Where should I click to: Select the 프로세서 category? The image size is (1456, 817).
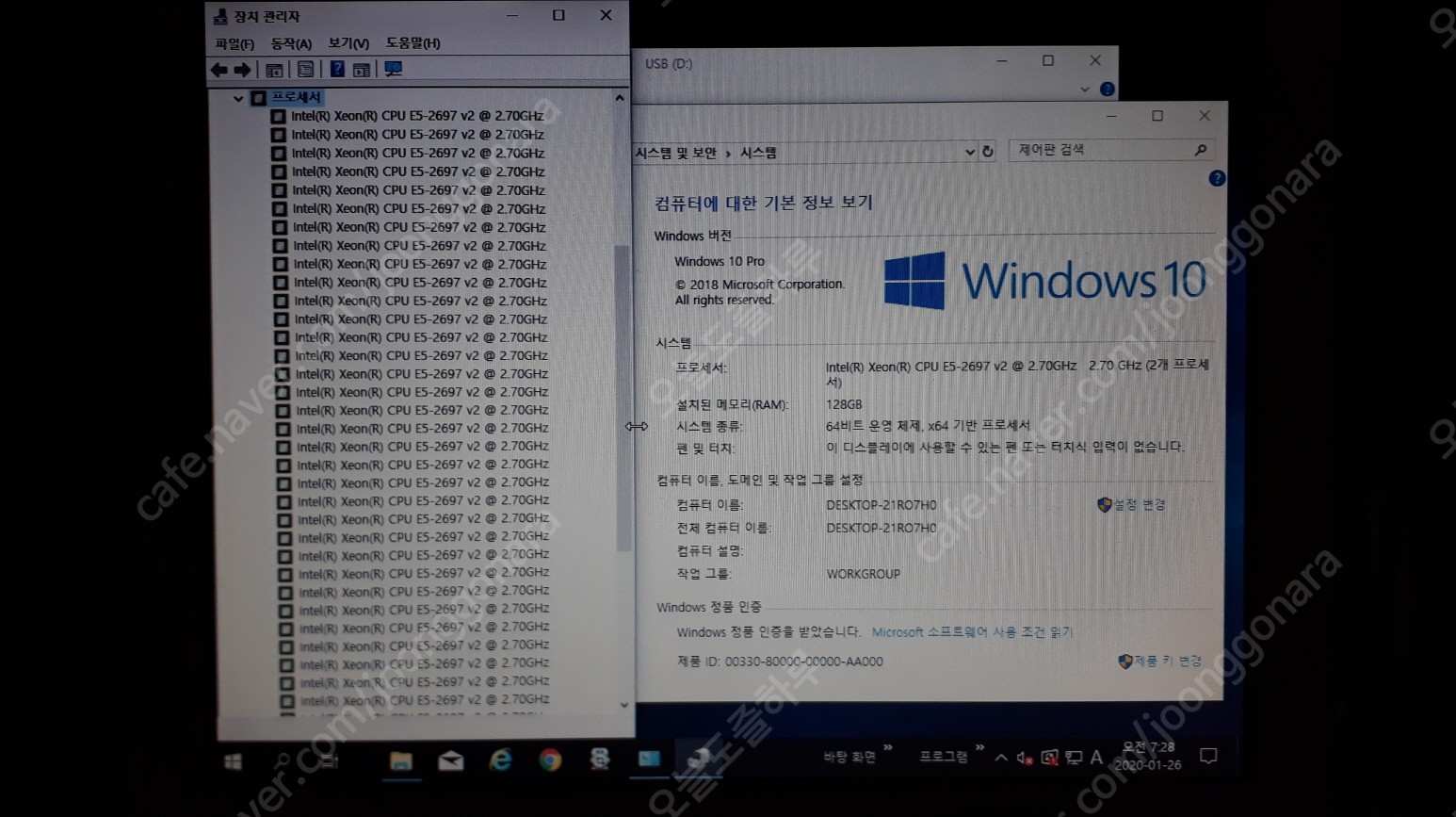click(x=296, y=97)
